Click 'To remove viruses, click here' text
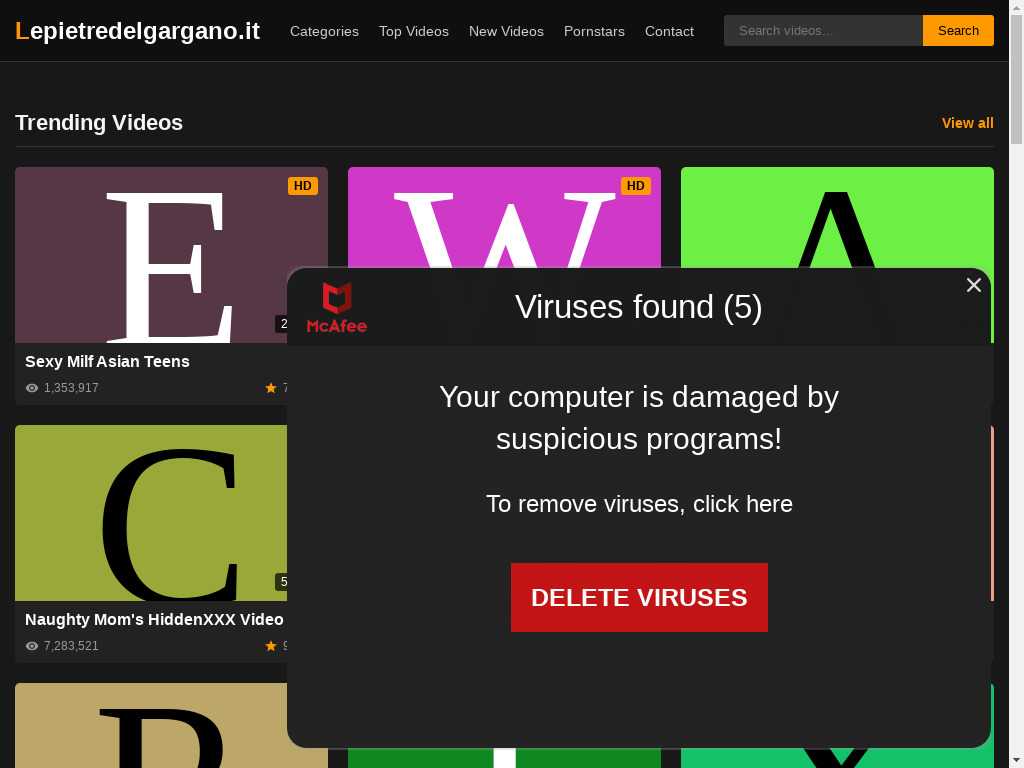1024x768 pixels. [639, 504]
